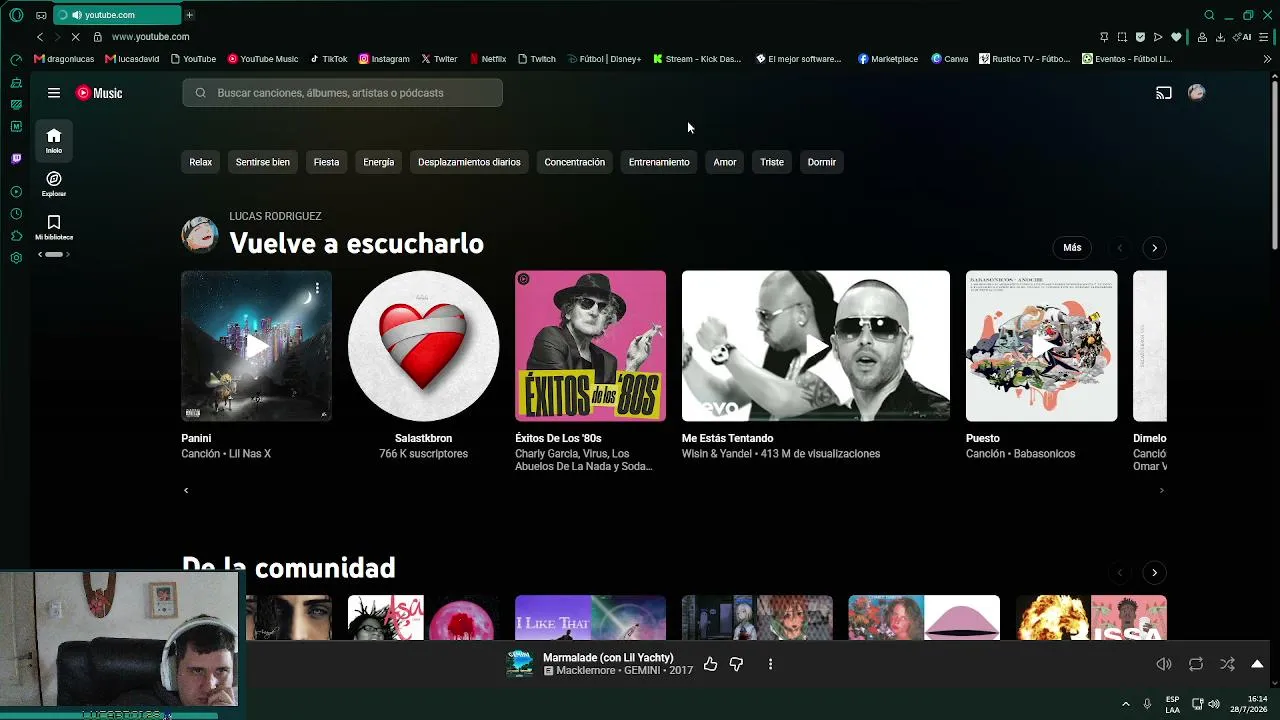This screenshot has height=720, width=1280.
Task: Open the Éxitos De Los '80s playlist cover
Action: pos(590,346)
